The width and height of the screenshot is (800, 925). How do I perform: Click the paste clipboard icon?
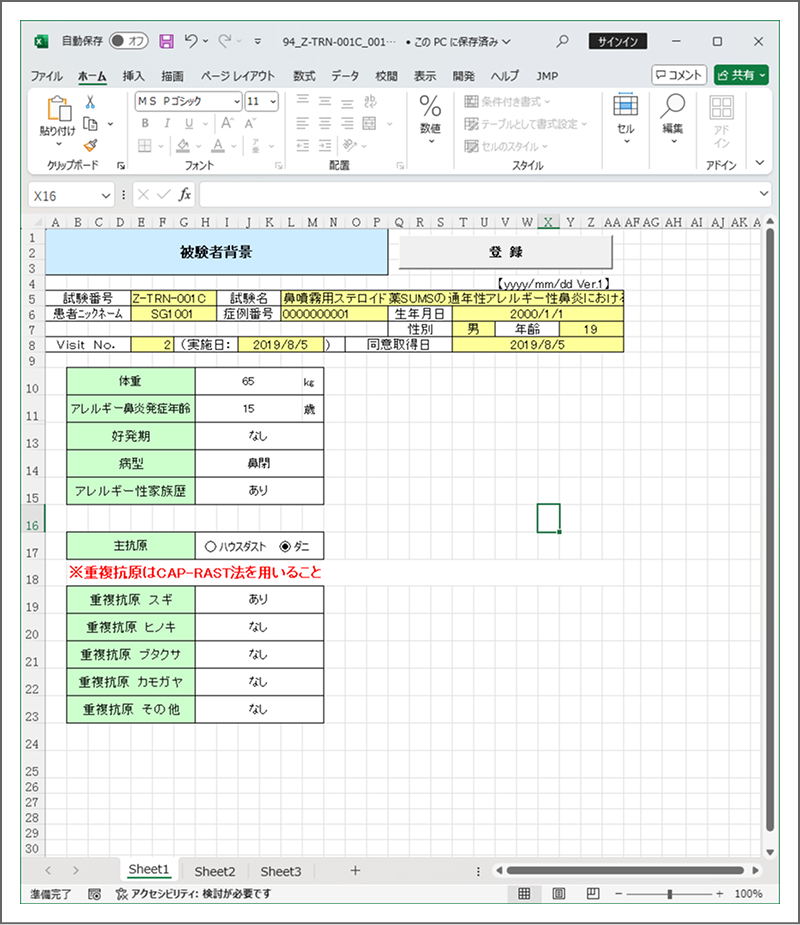tap(57, 110)
